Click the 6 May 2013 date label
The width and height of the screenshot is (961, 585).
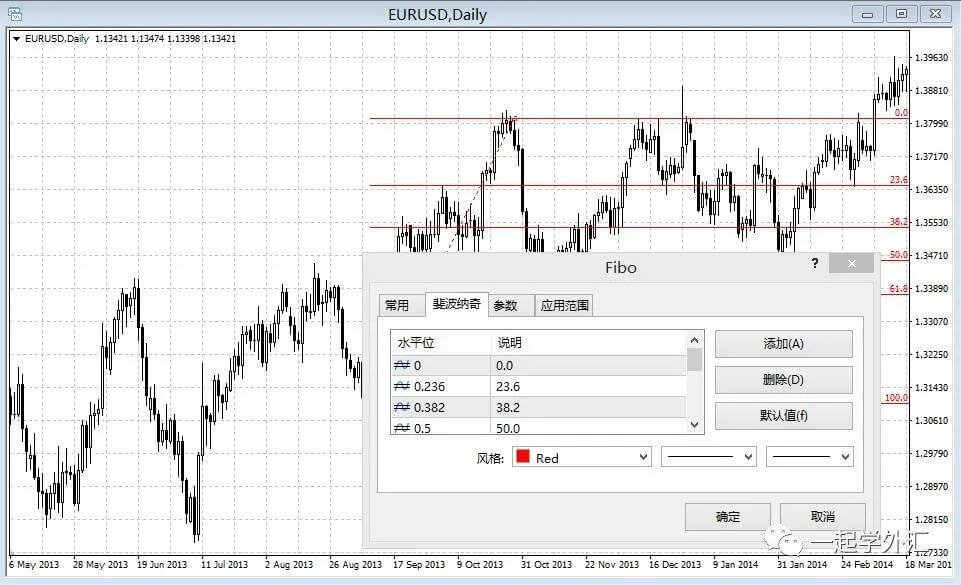coord(34,564)
